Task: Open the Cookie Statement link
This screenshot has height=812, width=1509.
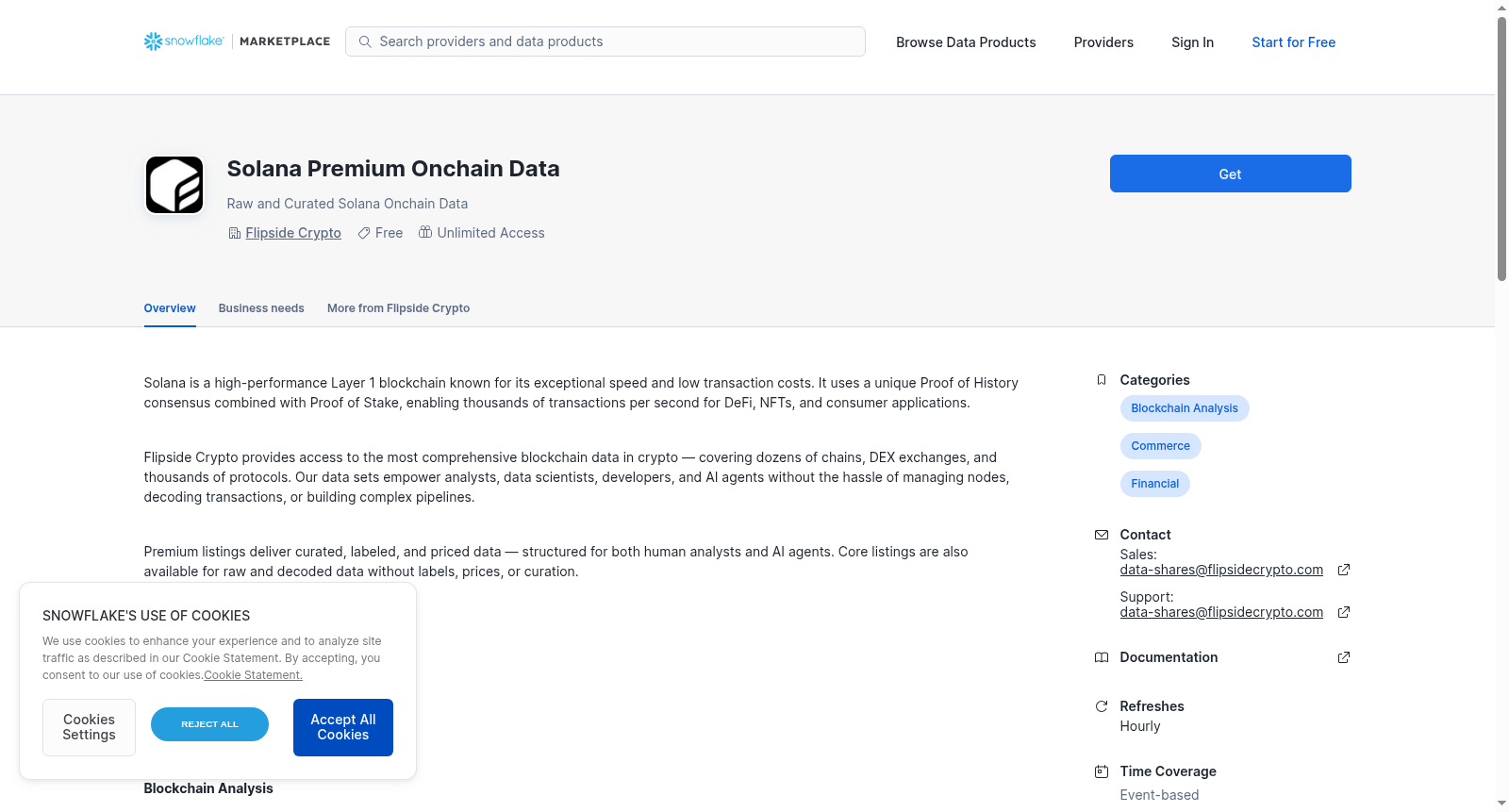Action: 253,675
